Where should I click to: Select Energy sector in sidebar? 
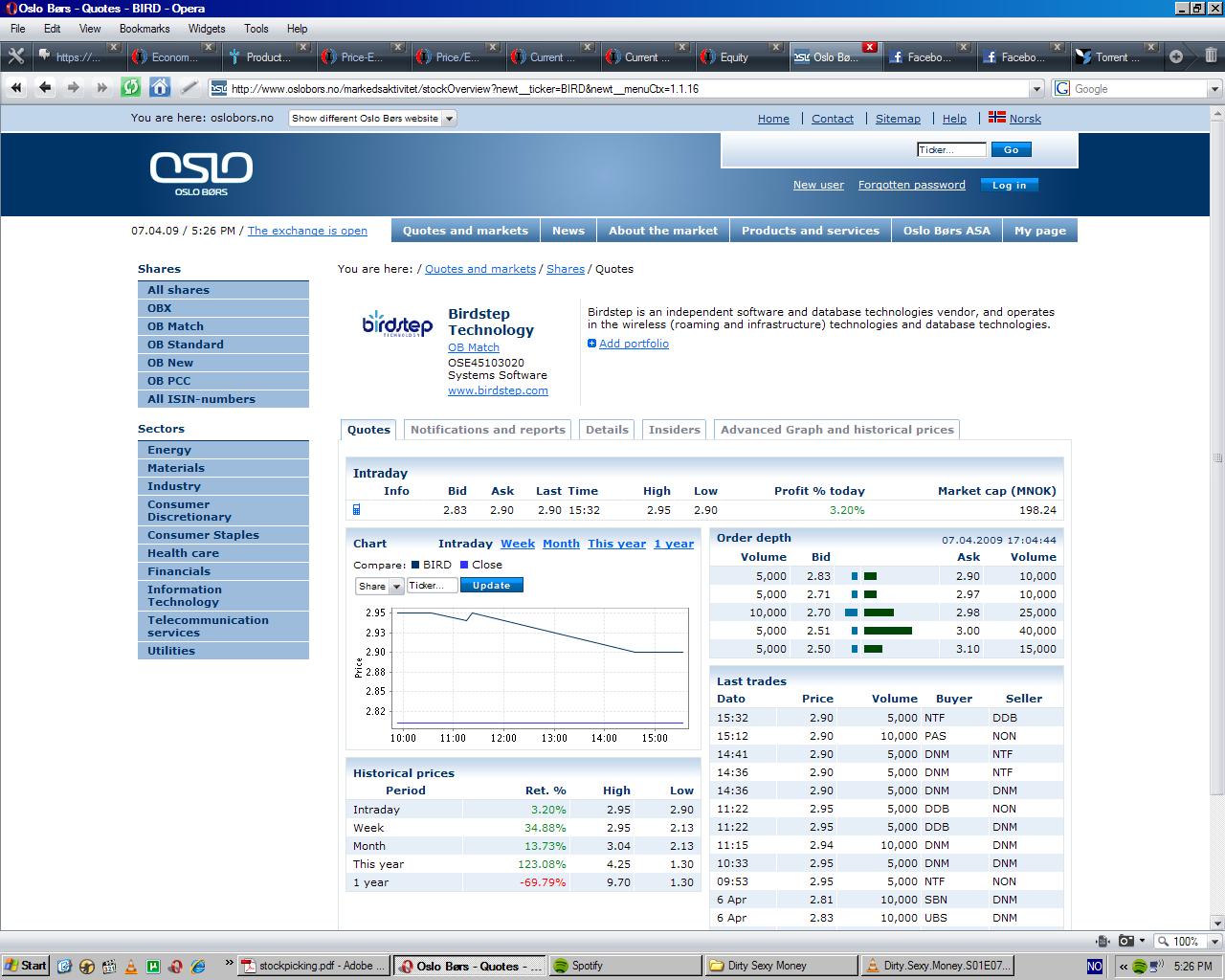point(223,450)
